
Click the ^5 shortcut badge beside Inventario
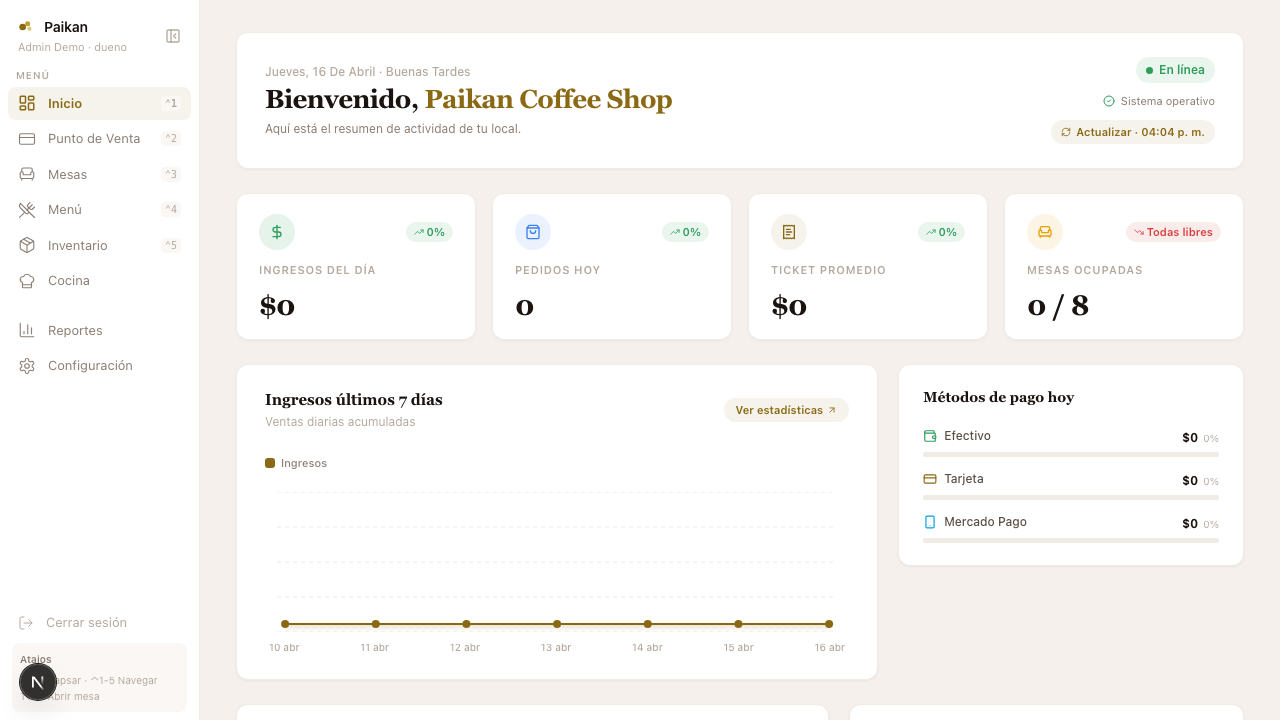pos(171,245)
